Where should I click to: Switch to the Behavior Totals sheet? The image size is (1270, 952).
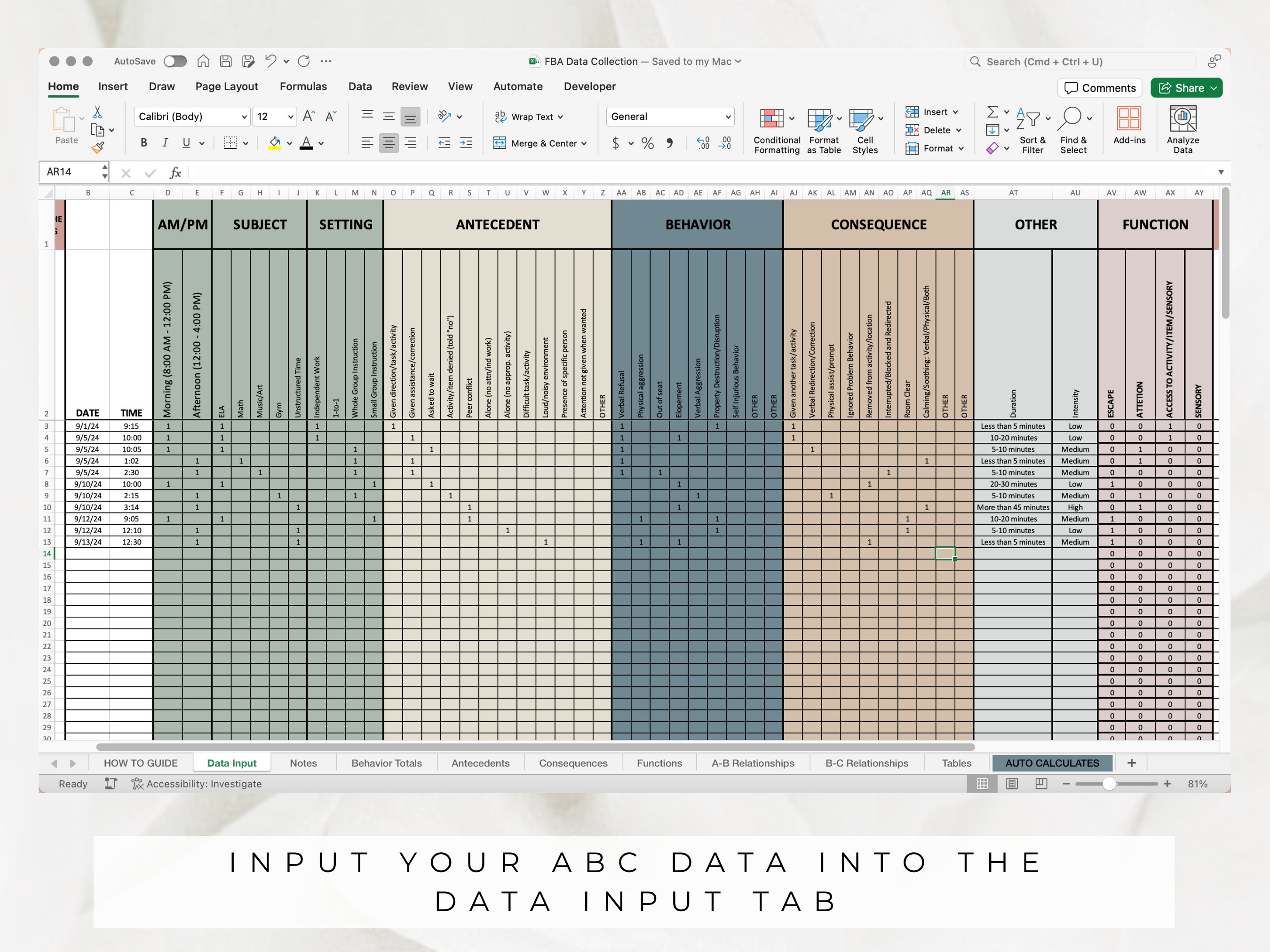[x=386, y=763]
